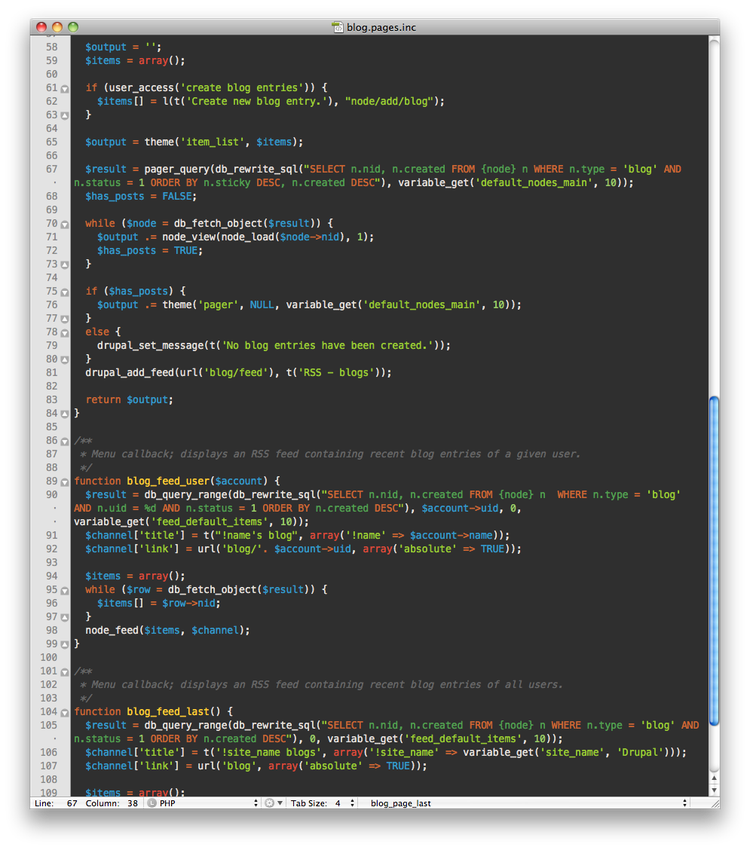Click '$has_posts = TRUE;' on line 72
Screen dimensions: 750x850
[x=150, y=250]
